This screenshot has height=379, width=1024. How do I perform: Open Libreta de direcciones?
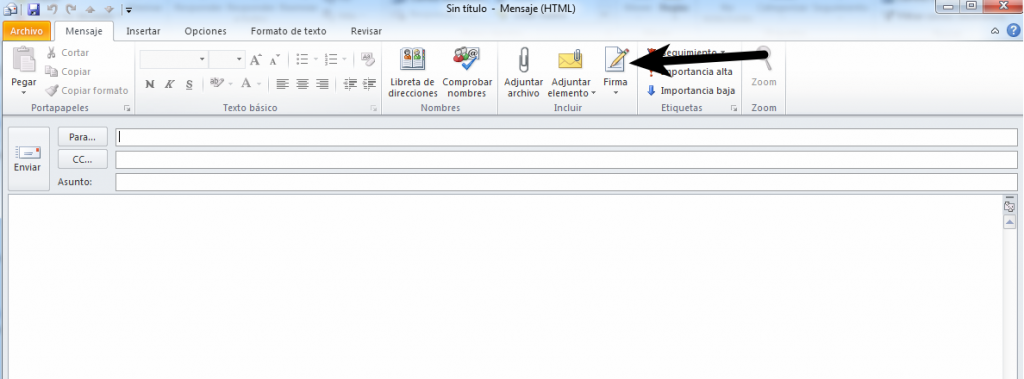[412, 73]
